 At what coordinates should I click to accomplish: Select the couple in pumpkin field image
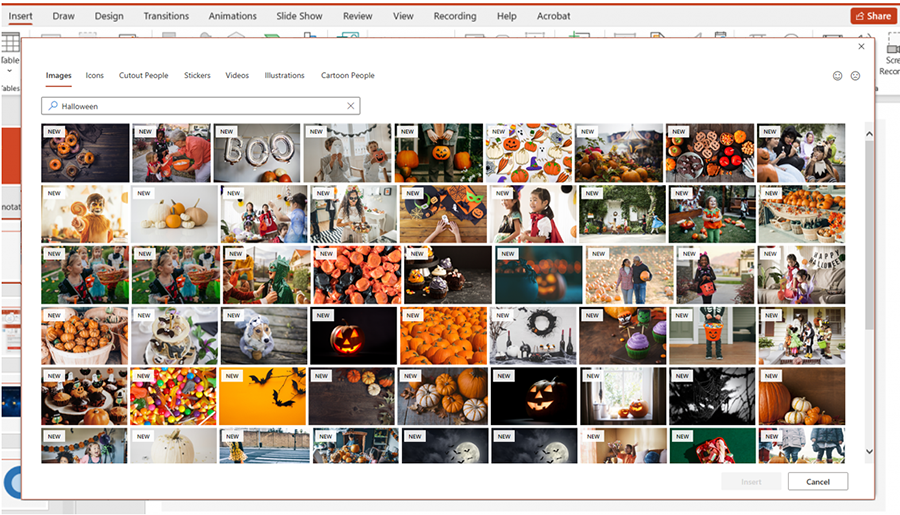629,275
